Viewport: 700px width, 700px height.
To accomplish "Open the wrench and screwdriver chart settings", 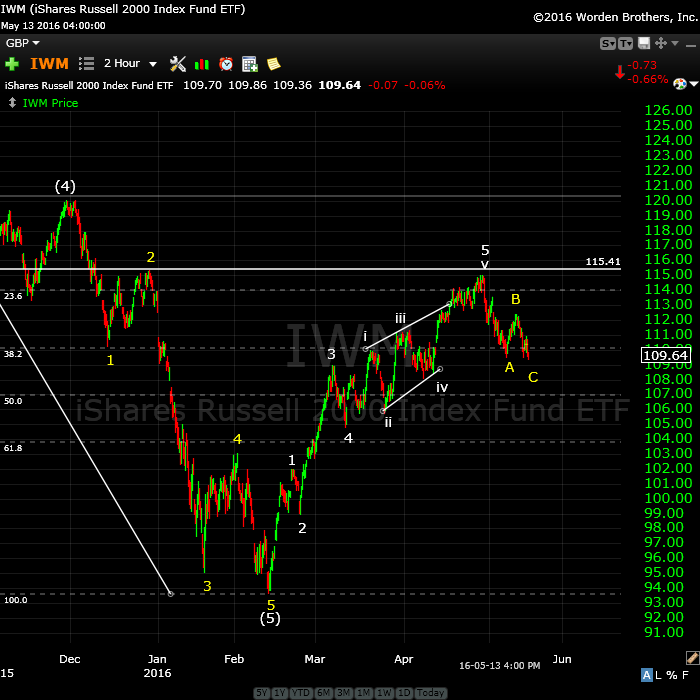I will click(178, 64).
